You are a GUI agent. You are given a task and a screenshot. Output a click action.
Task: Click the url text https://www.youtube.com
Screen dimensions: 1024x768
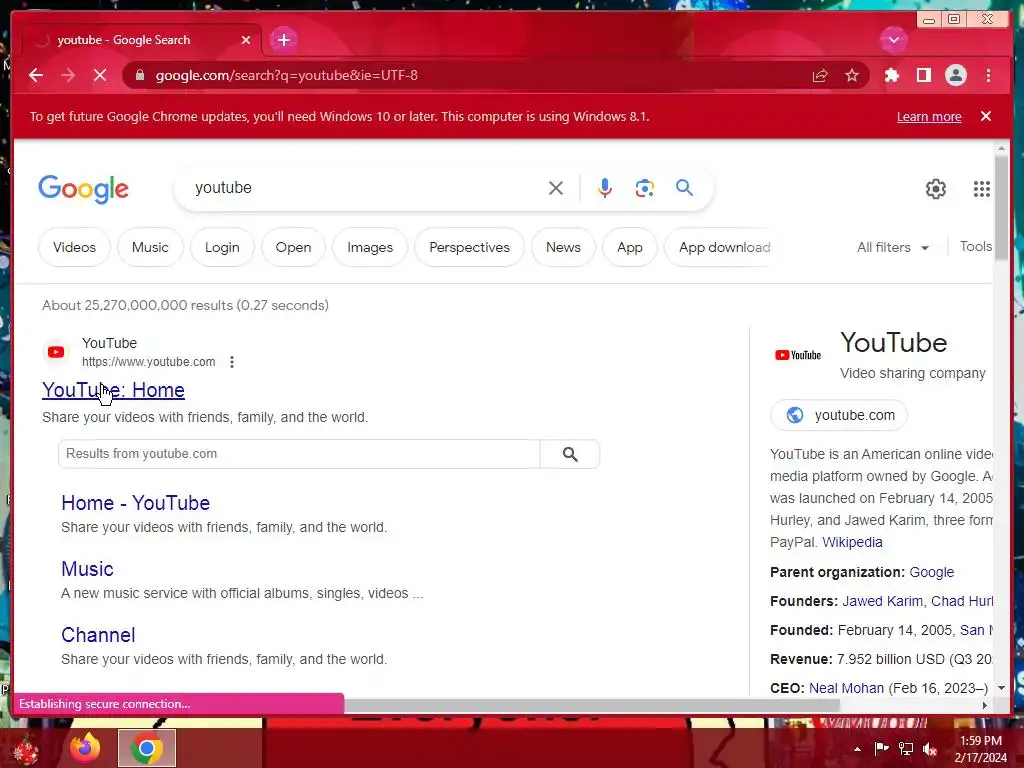[x=148, y=362]
